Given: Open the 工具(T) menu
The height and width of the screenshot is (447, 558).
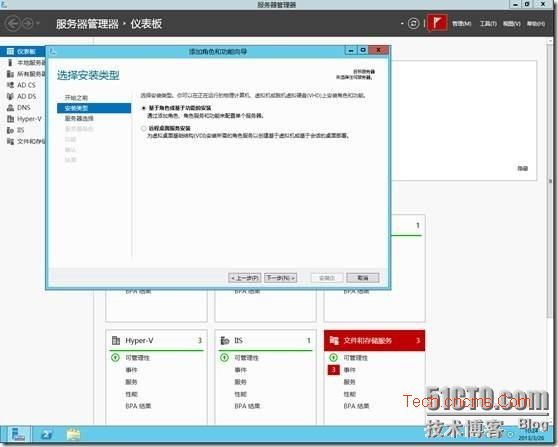Looking at the screenshot, I should tap(488, 23).
